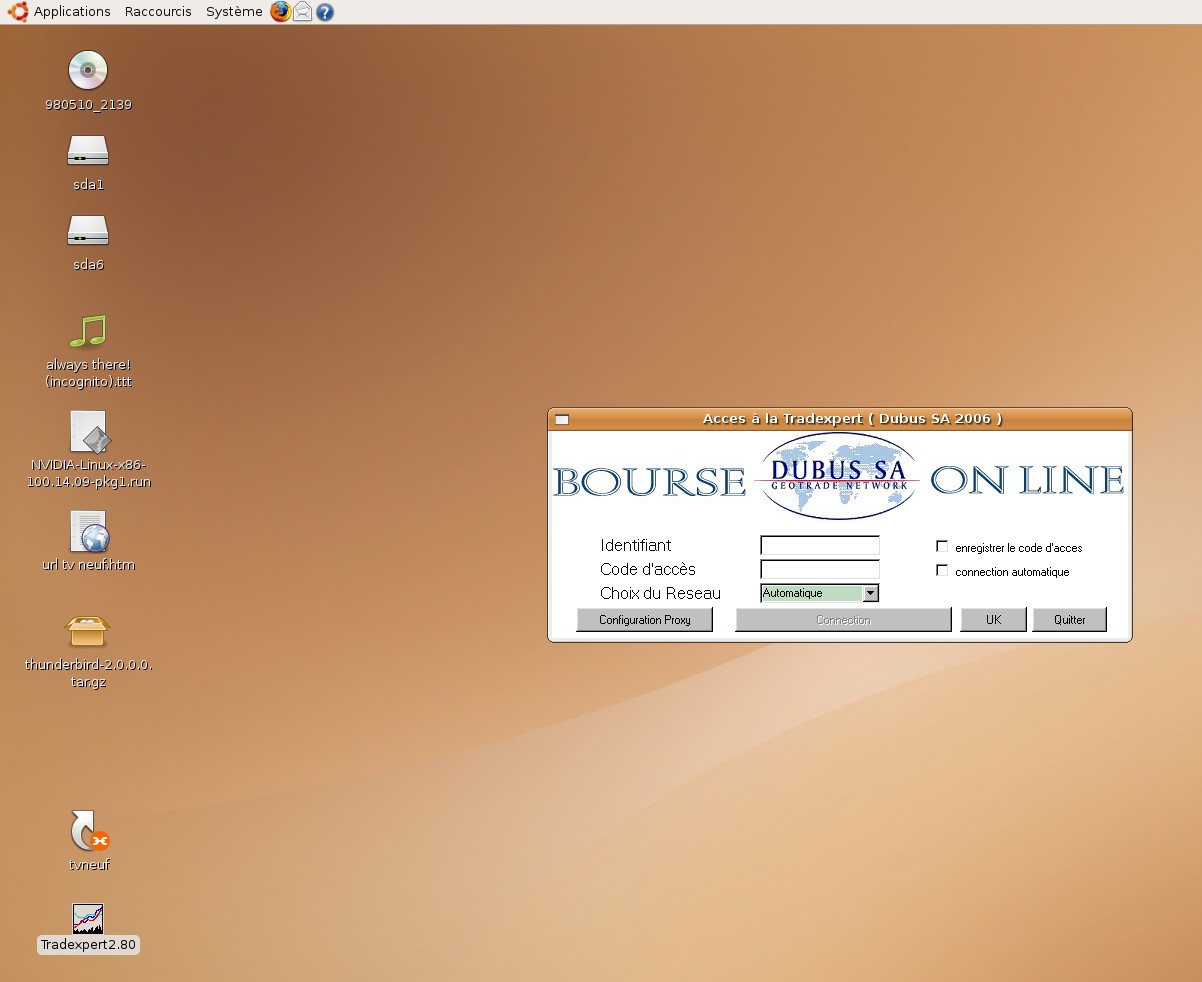Open the 980510_2139 disc icon
This screenshot has height=982, width=1202.
tap(88, 70)
